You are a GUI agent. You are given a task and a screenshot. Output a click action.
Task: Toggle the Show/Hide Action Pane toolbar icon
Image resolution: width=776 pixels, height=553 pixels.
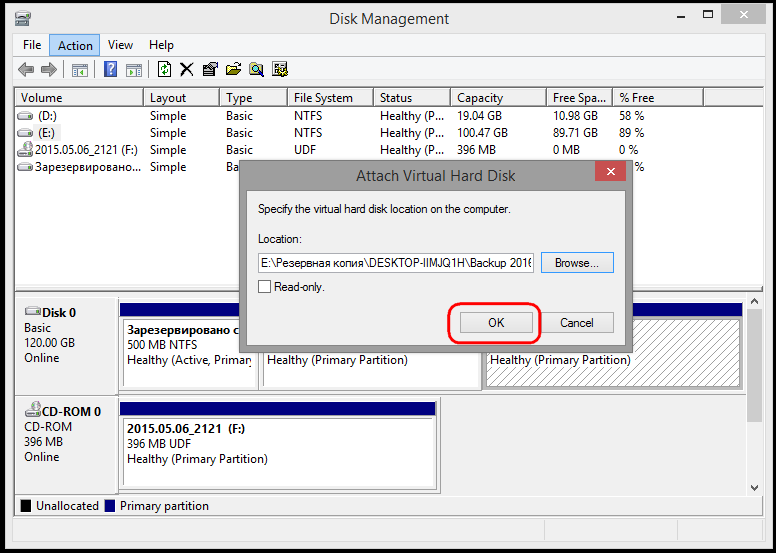tap(134, 69)
